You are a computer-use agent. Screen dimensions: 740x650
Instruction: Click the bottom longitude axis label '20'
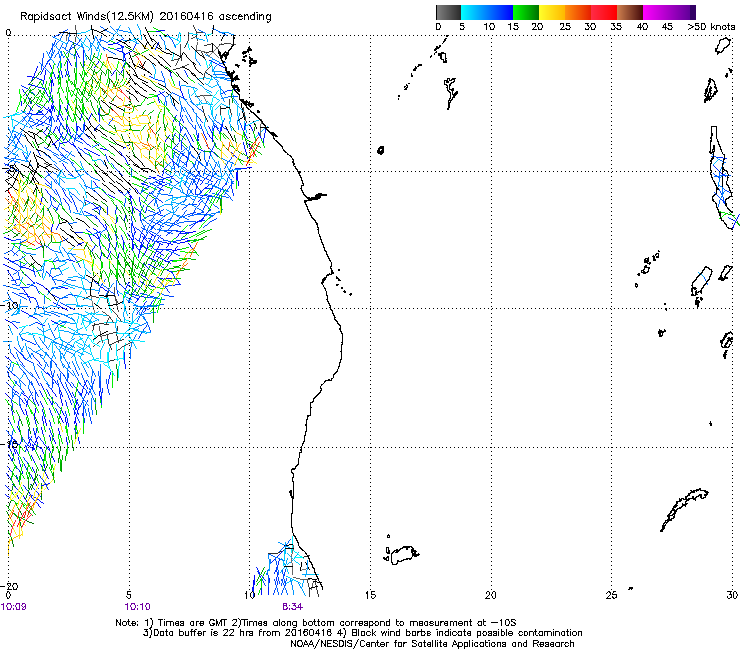click(491, 595)
